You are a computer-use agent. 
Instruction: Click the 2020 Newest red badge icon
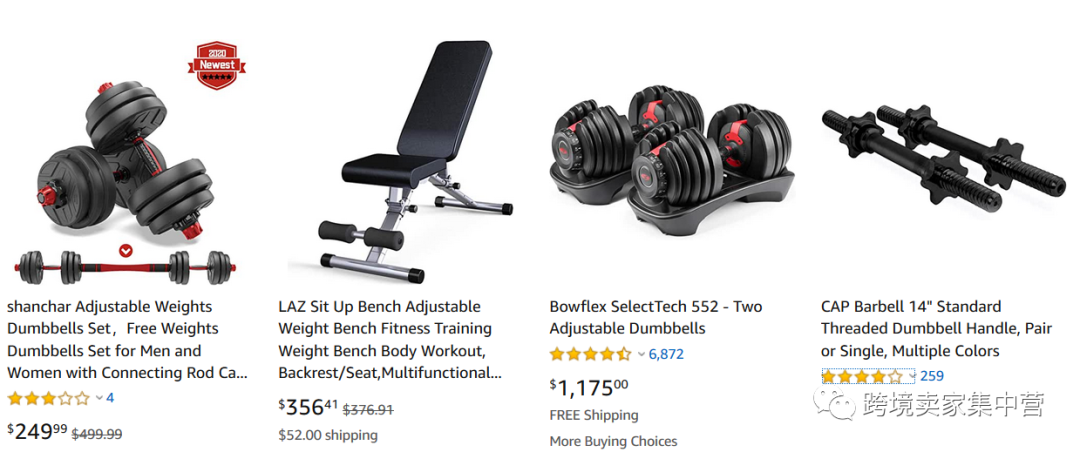tap(217, 65)
